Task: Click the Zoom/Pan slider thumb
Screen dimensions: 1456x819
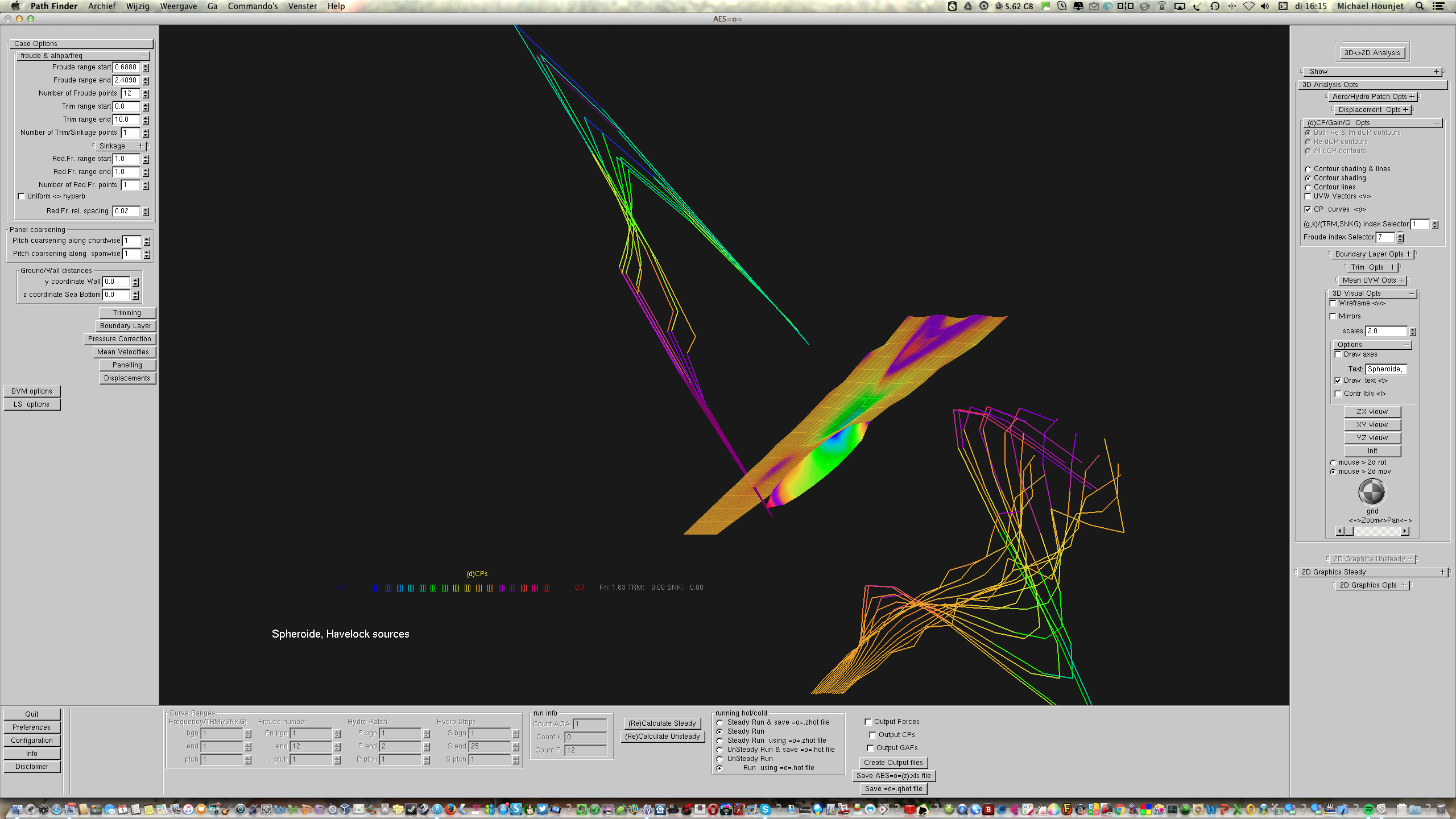Action: click(x=1349, y=531)
